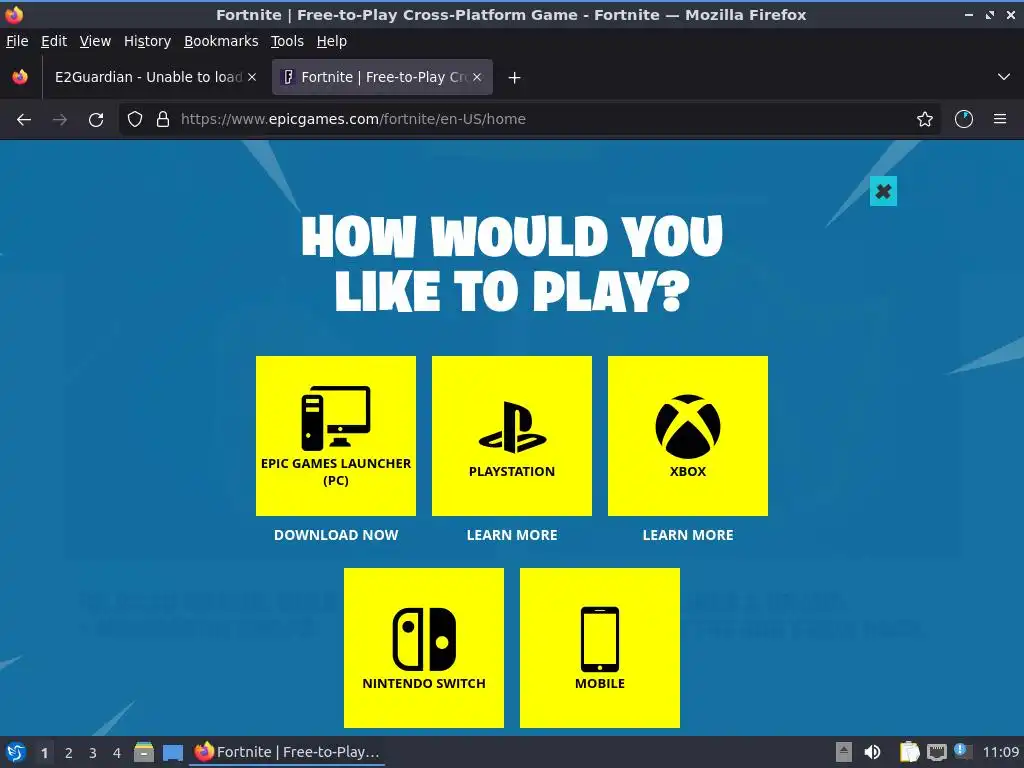
Task: Click Learn More under PlayStation
Action: (512, 535)
